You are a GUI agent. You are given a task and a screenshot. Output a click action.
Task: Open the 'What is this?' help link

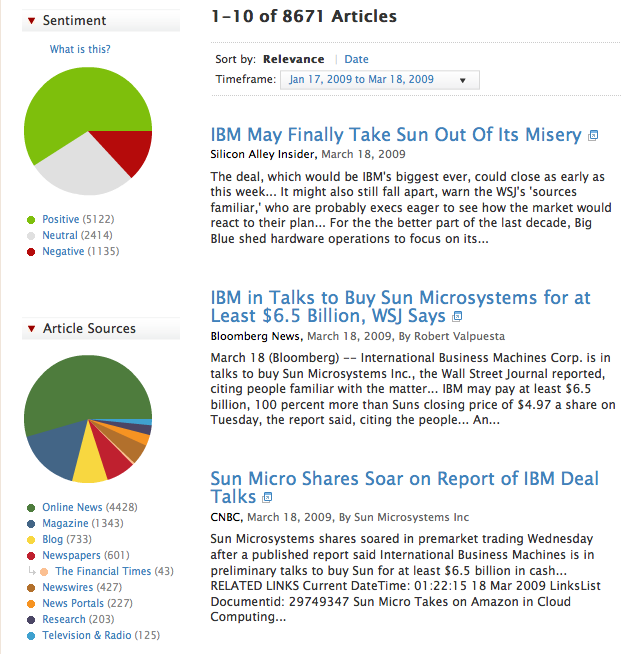tap(80, 50)
